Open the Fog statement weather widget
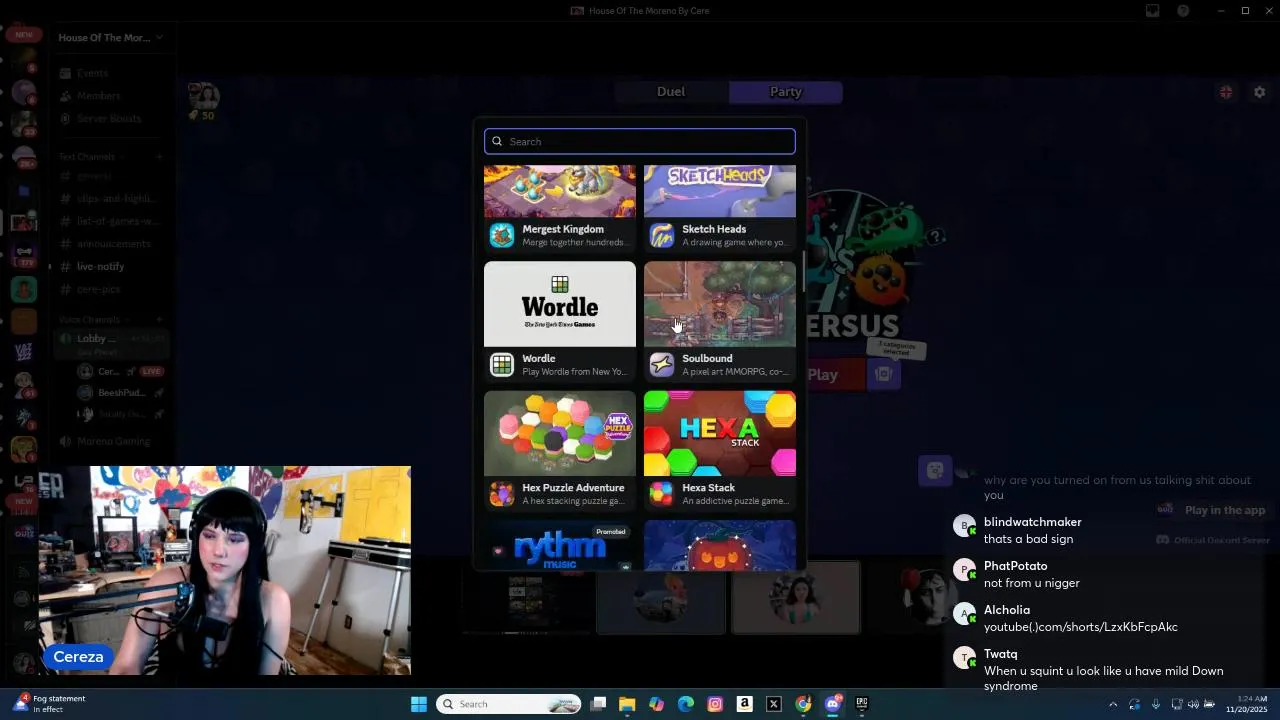The width and height of the screenshot is (1280, 720). coord(50,704)
